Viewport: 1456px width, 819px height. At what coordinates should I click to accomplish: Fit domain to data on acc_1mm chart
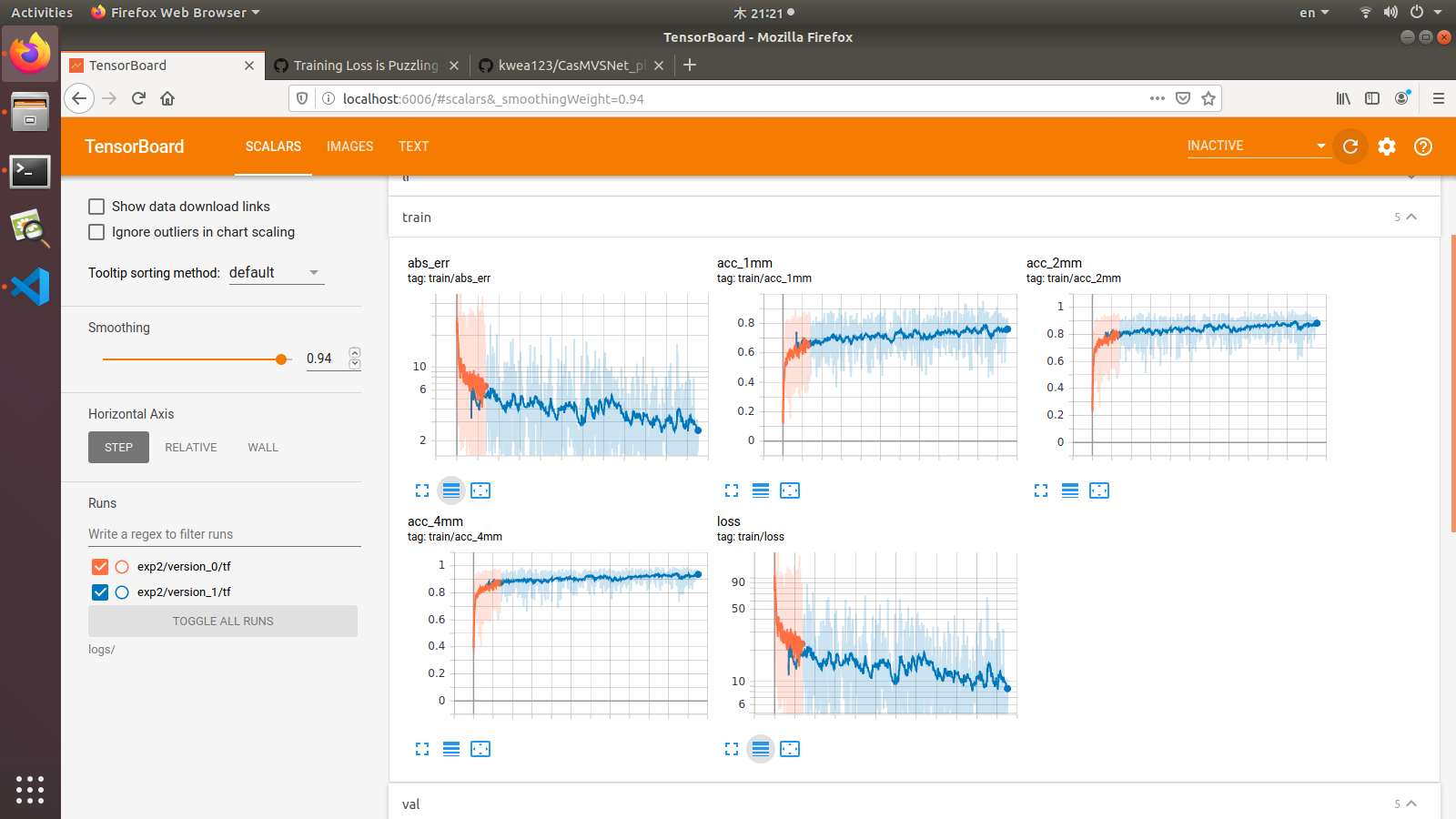coord(790,490)
